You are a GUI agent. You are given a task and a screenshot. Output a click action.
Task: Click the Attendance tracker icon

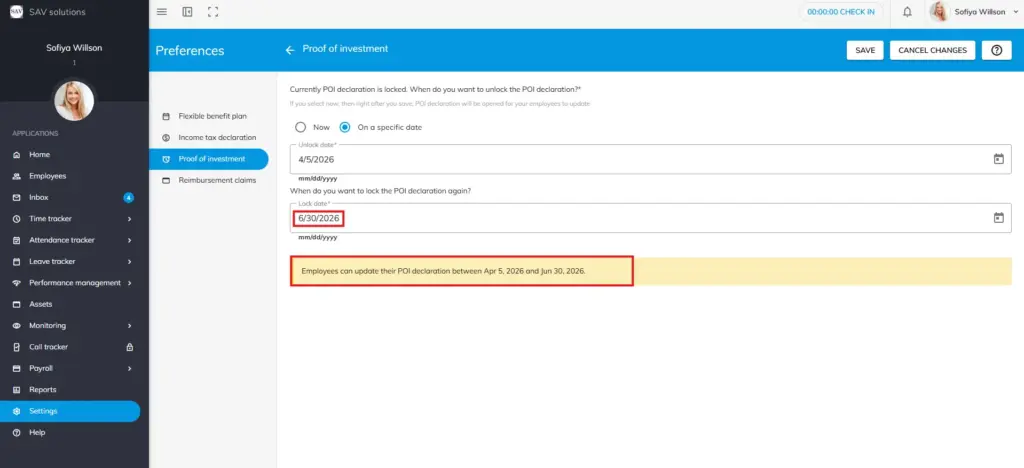[x=17, y=240]
